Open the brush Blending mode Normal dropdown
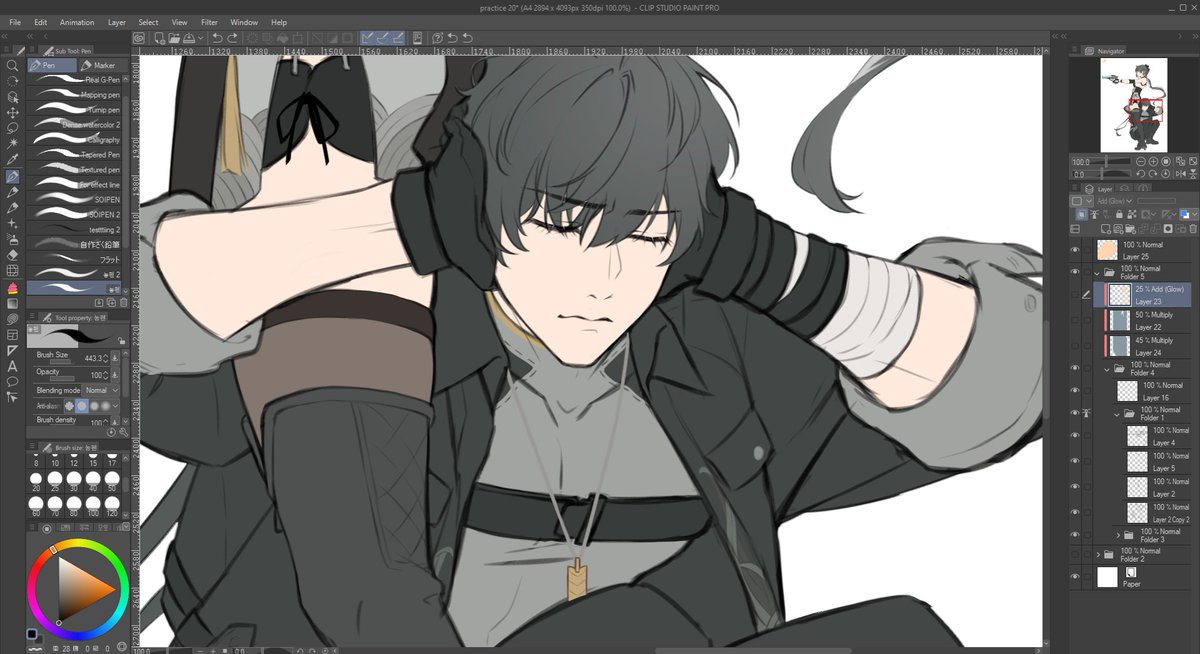 (x=100, y=390)
